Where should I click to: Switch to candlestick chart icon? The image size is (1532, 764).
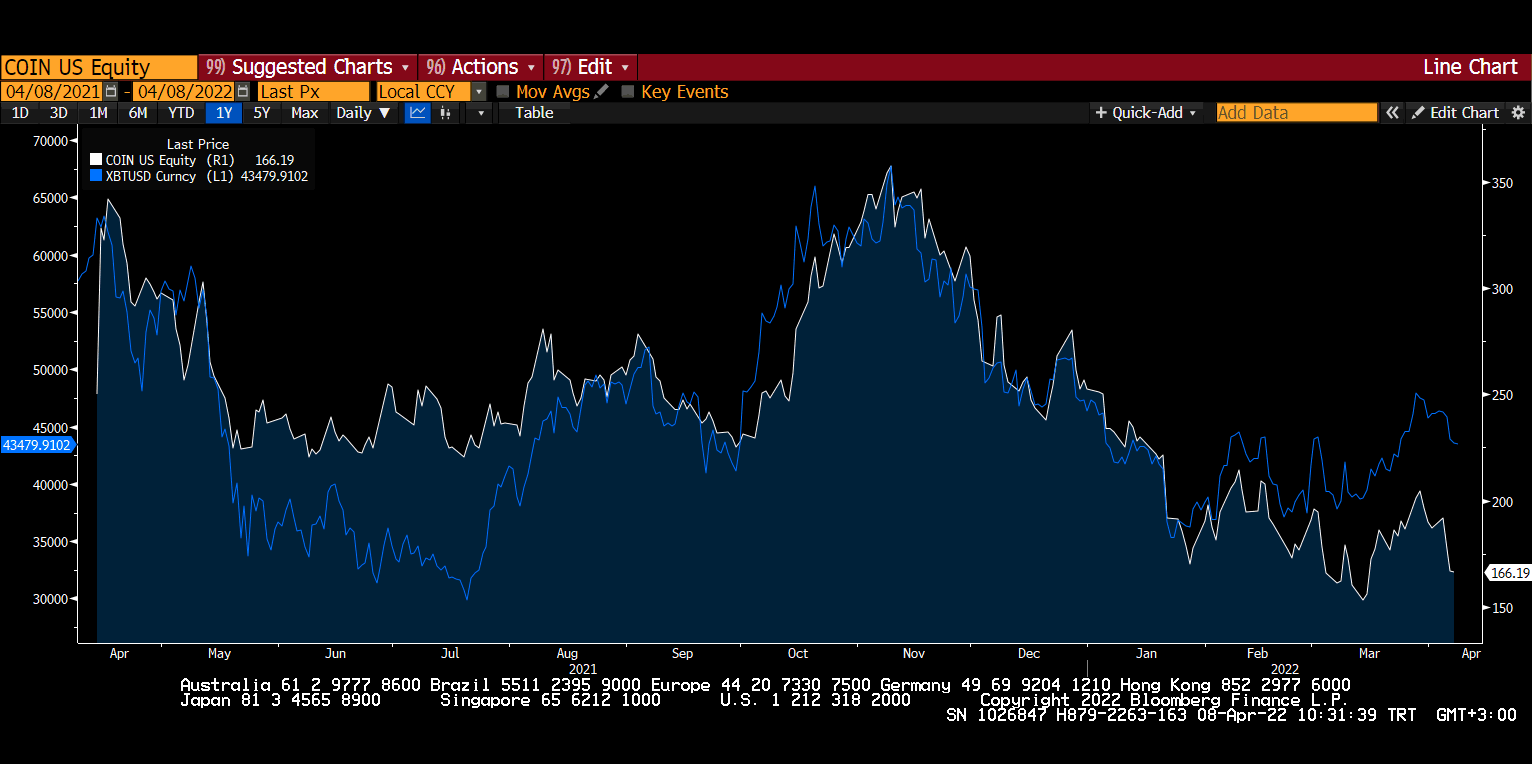click(444, 113)
